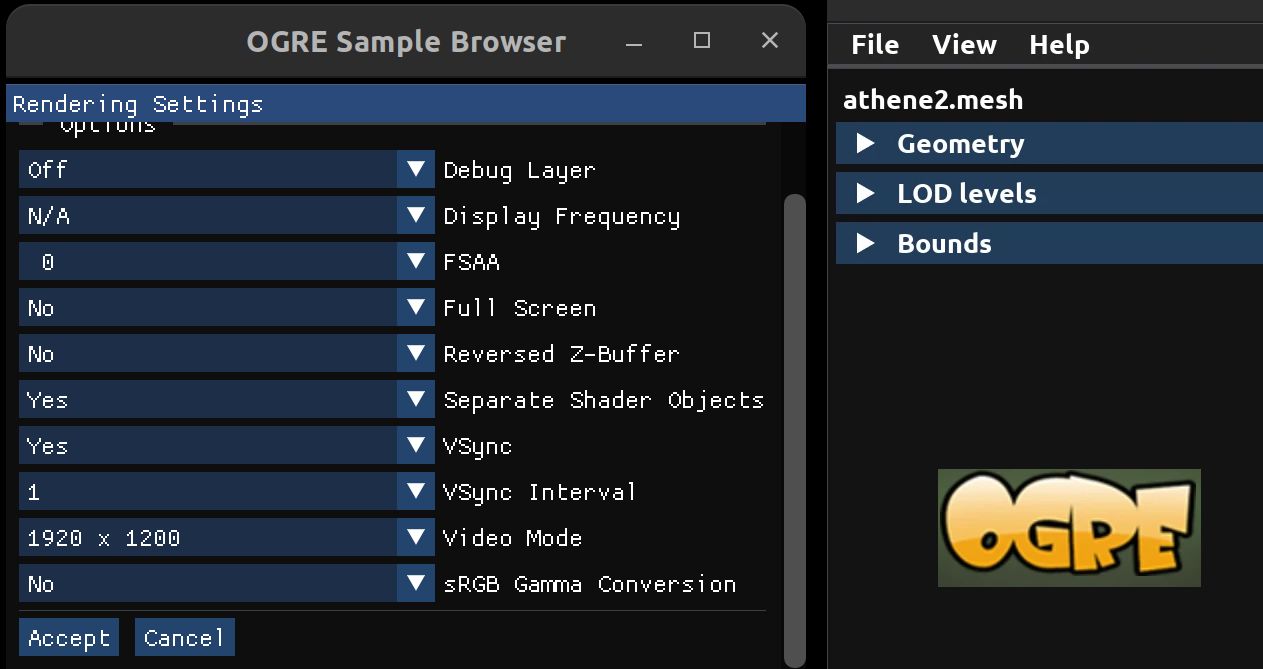Open the Reversed Z-Buffer combo box
Screen dimensions: 1263x669
click(227, 354)
